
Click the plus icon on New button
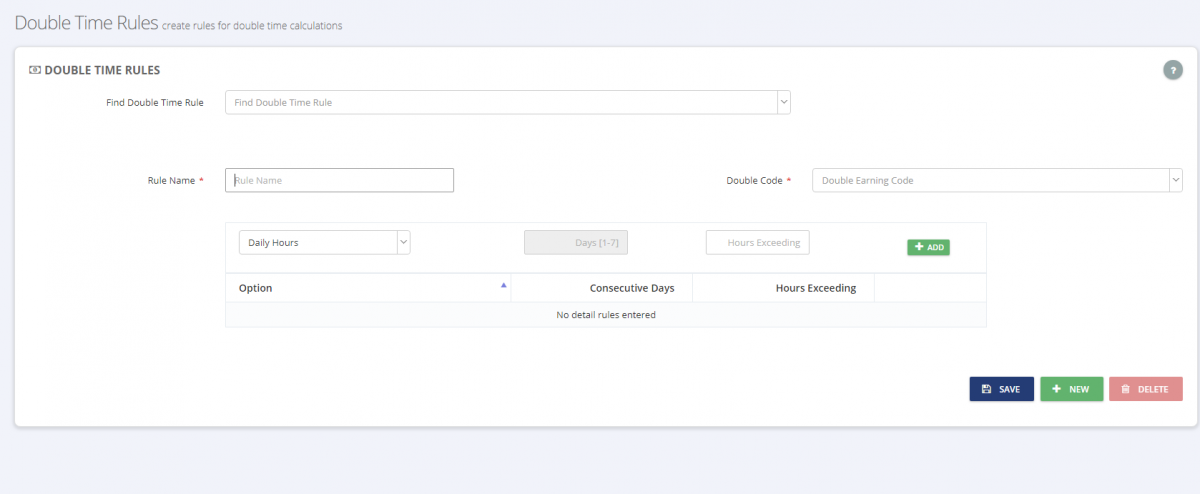pyautogui.click(x=1056, y=389)
